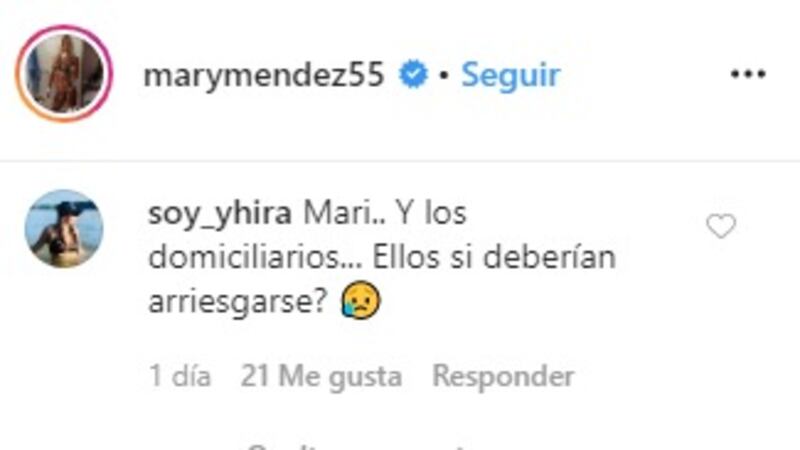Click the divider line under the header
The image size is (800, 450).
pyautogui.click(x=400, y=161)
